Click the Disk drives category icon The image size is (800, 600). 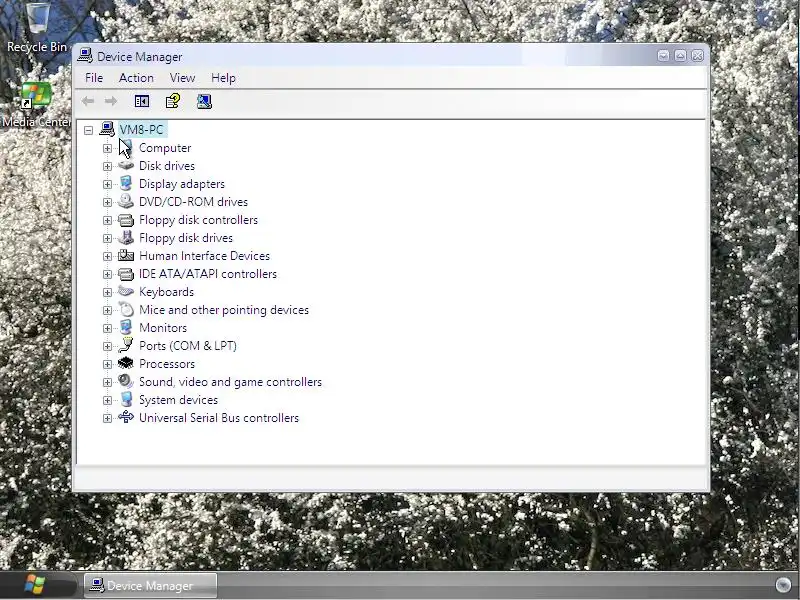pos(126,165)
